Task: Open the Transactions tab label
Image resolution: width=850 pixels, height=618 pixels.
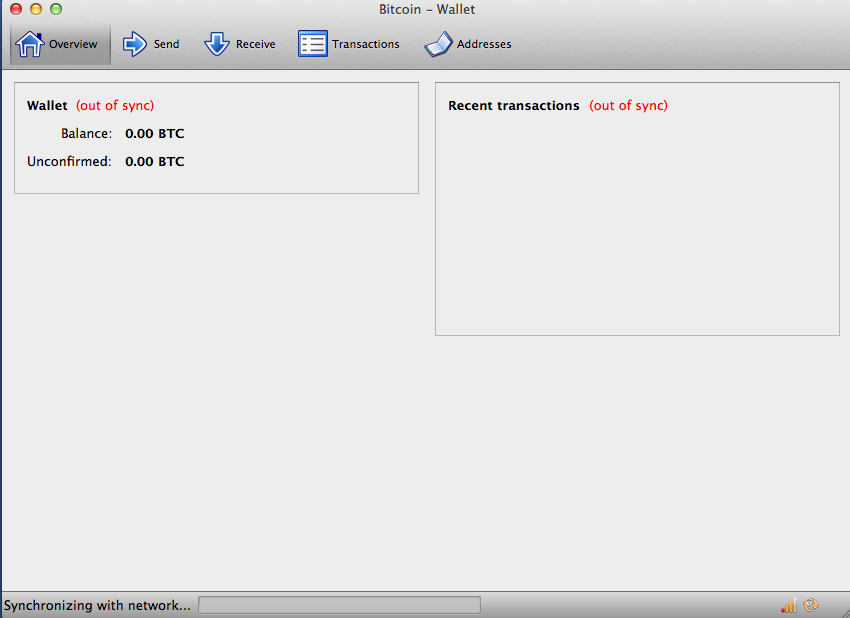Action: point(366,44)
